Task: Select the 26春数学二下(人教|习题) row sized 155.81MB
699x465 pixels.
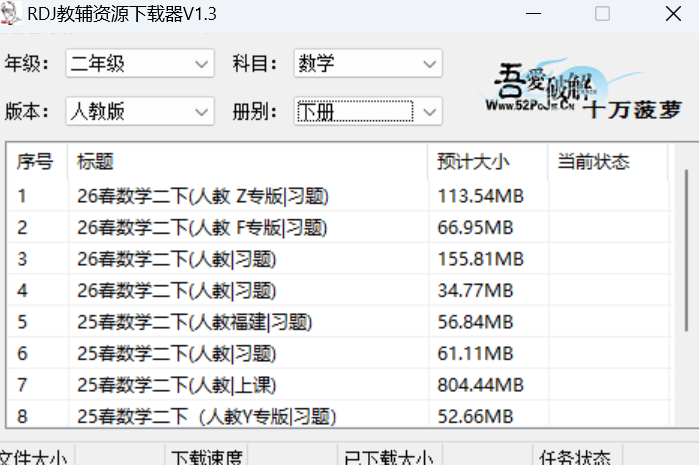Action: [x=339, y=259]
